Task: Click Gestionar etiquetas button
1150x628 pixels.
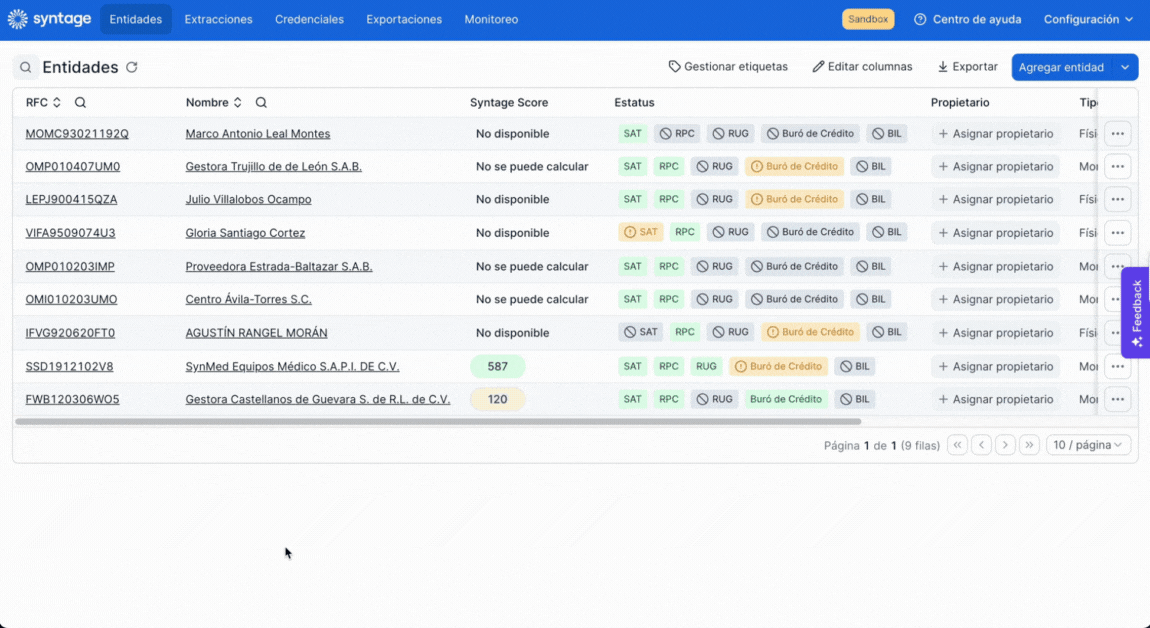Action: (728, 67)
